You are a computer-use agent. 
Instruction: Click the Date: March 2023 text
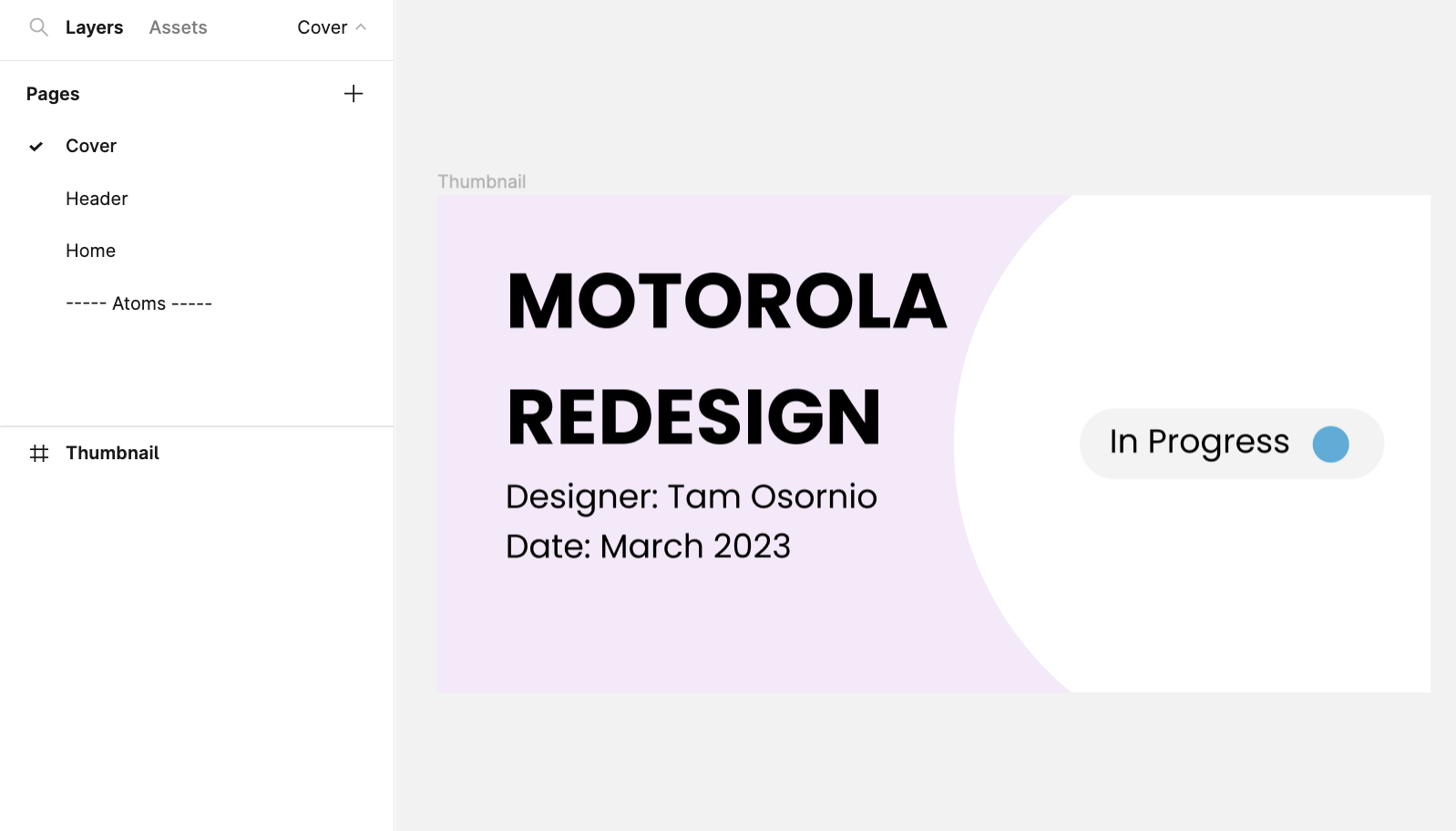point(648,547)
